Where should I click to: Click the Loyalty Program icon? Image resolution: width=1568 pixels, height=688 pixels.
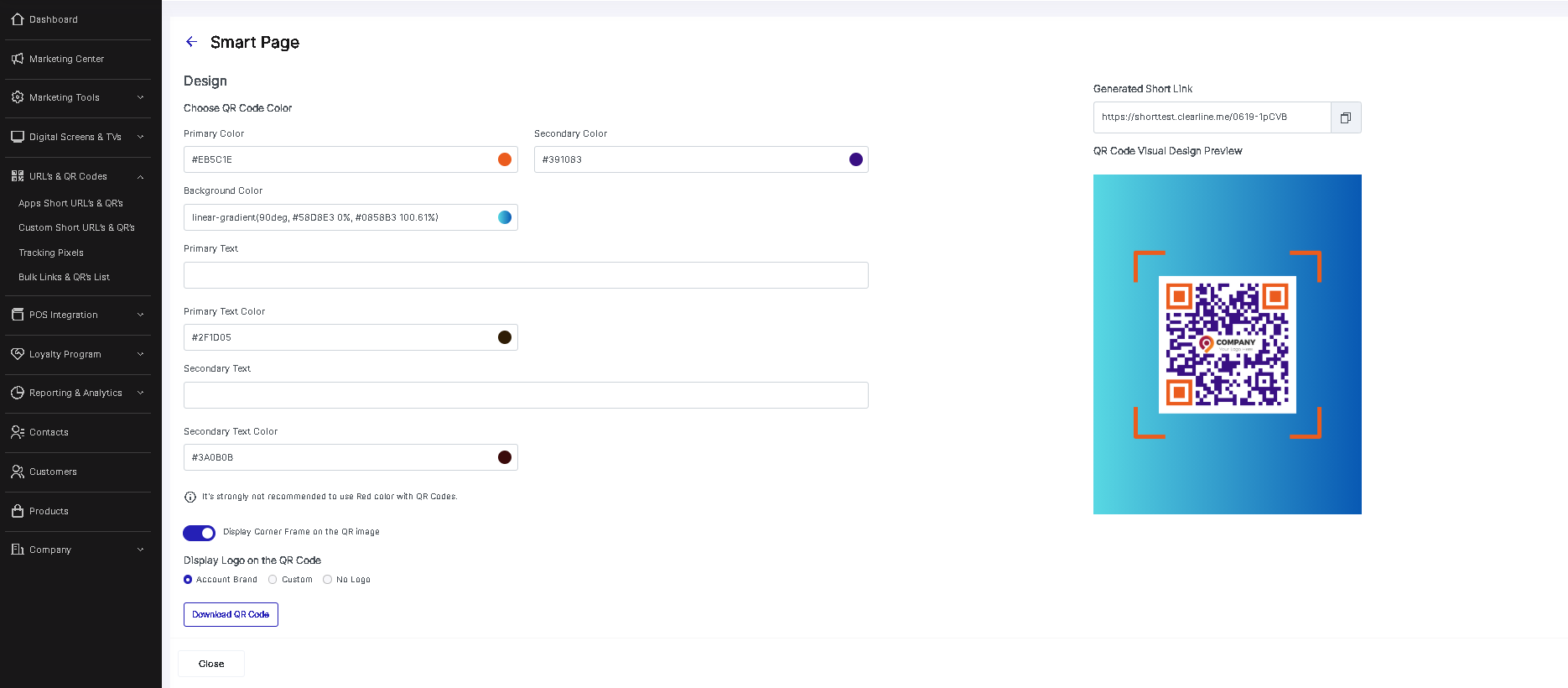[18, 354]
